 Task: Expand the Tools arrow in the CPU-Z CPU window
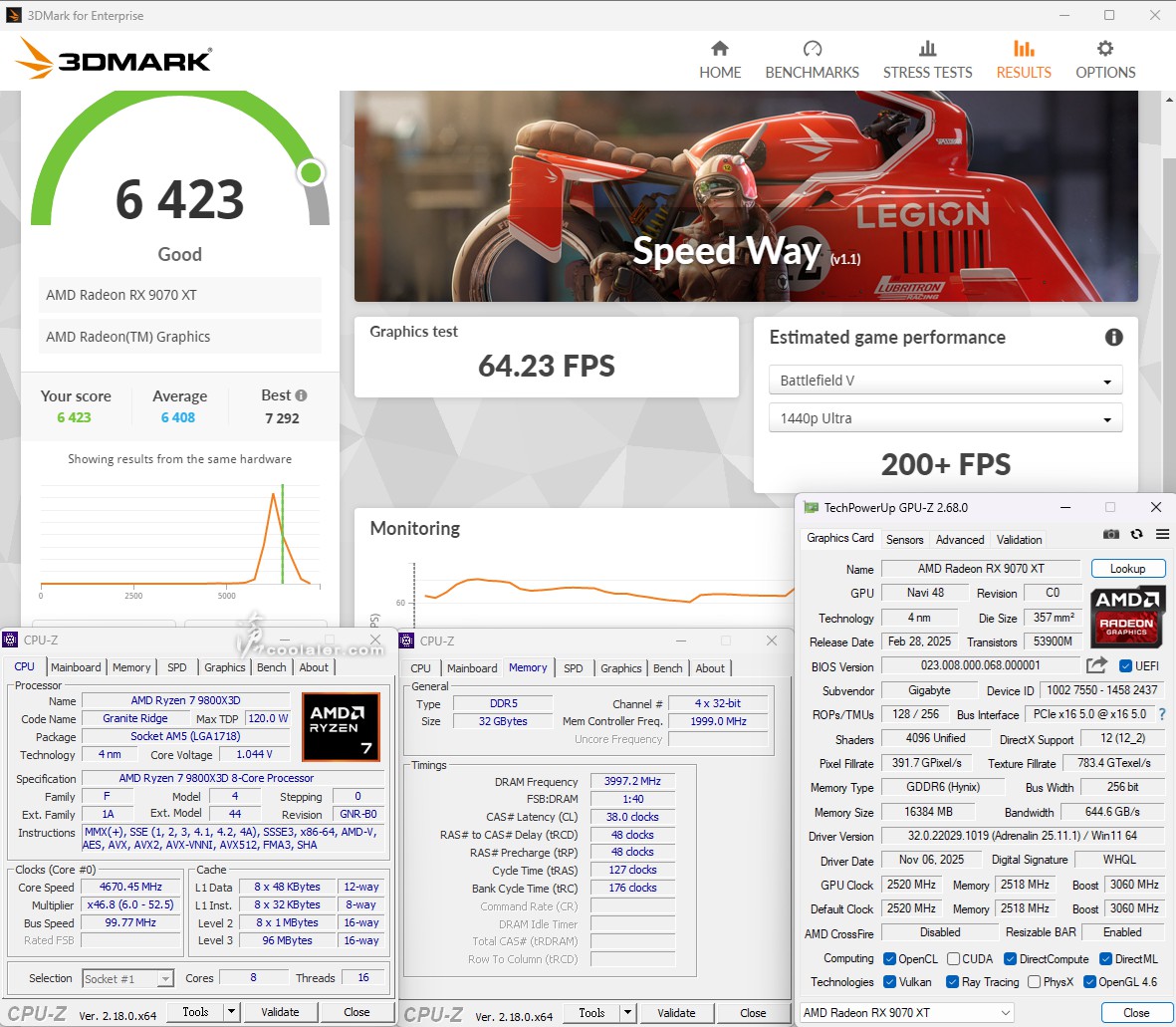(x=232, y=1012)
